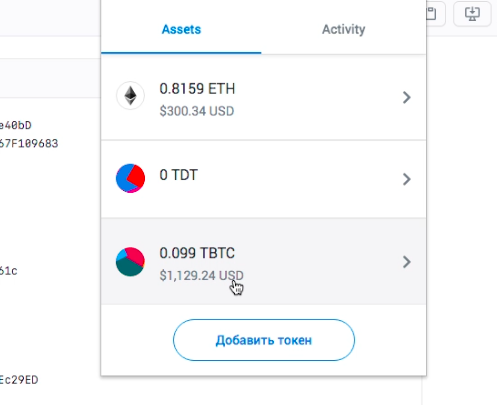Click the Добавить токен button
The image size is (497, 405).
click(264, 340)
